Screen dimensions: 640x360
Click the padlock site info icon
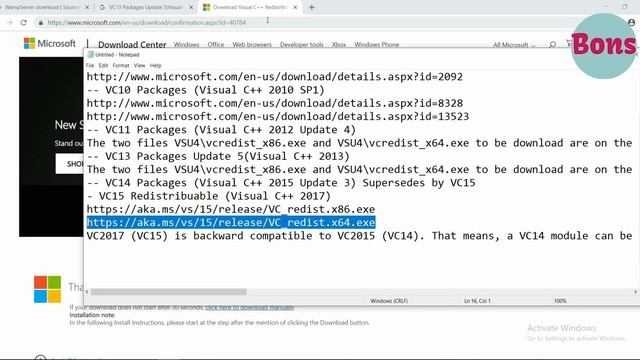click(x=40, y=22)
